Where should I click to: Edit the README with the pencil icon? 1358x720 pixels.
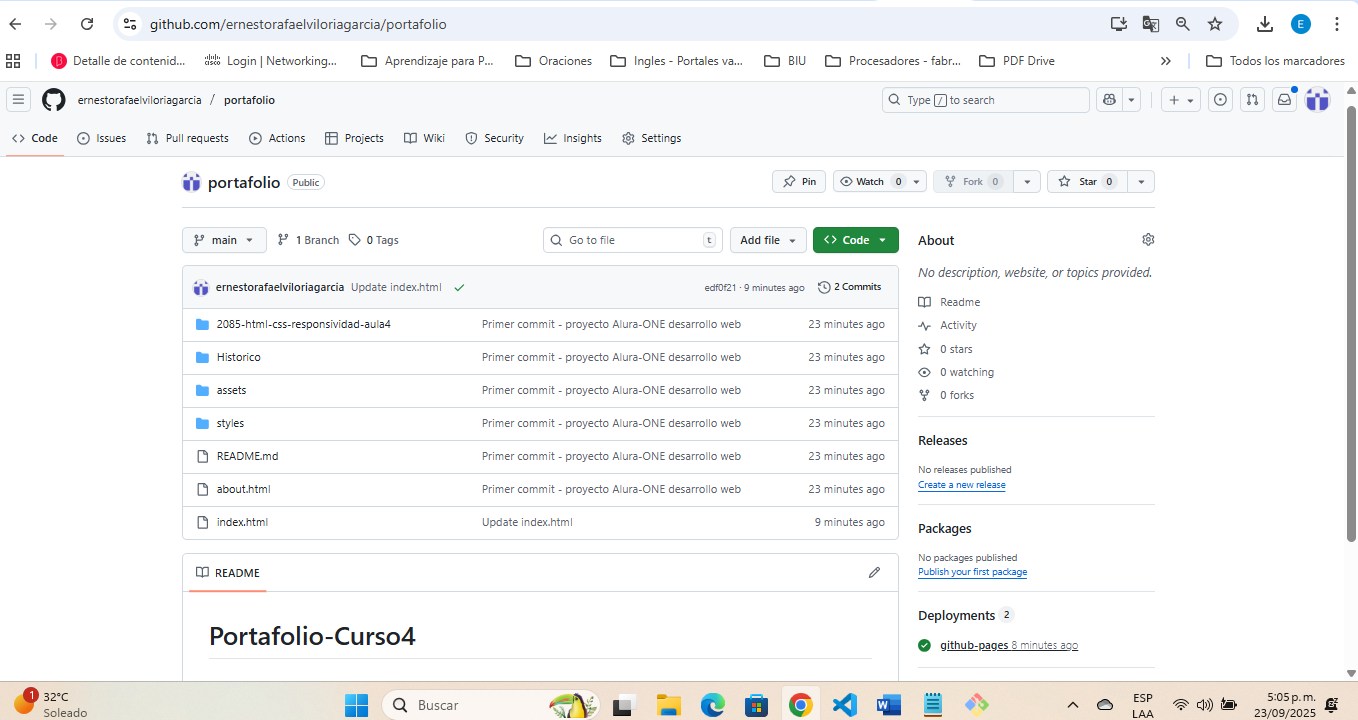pyautogui.click(x=874, y=573)
